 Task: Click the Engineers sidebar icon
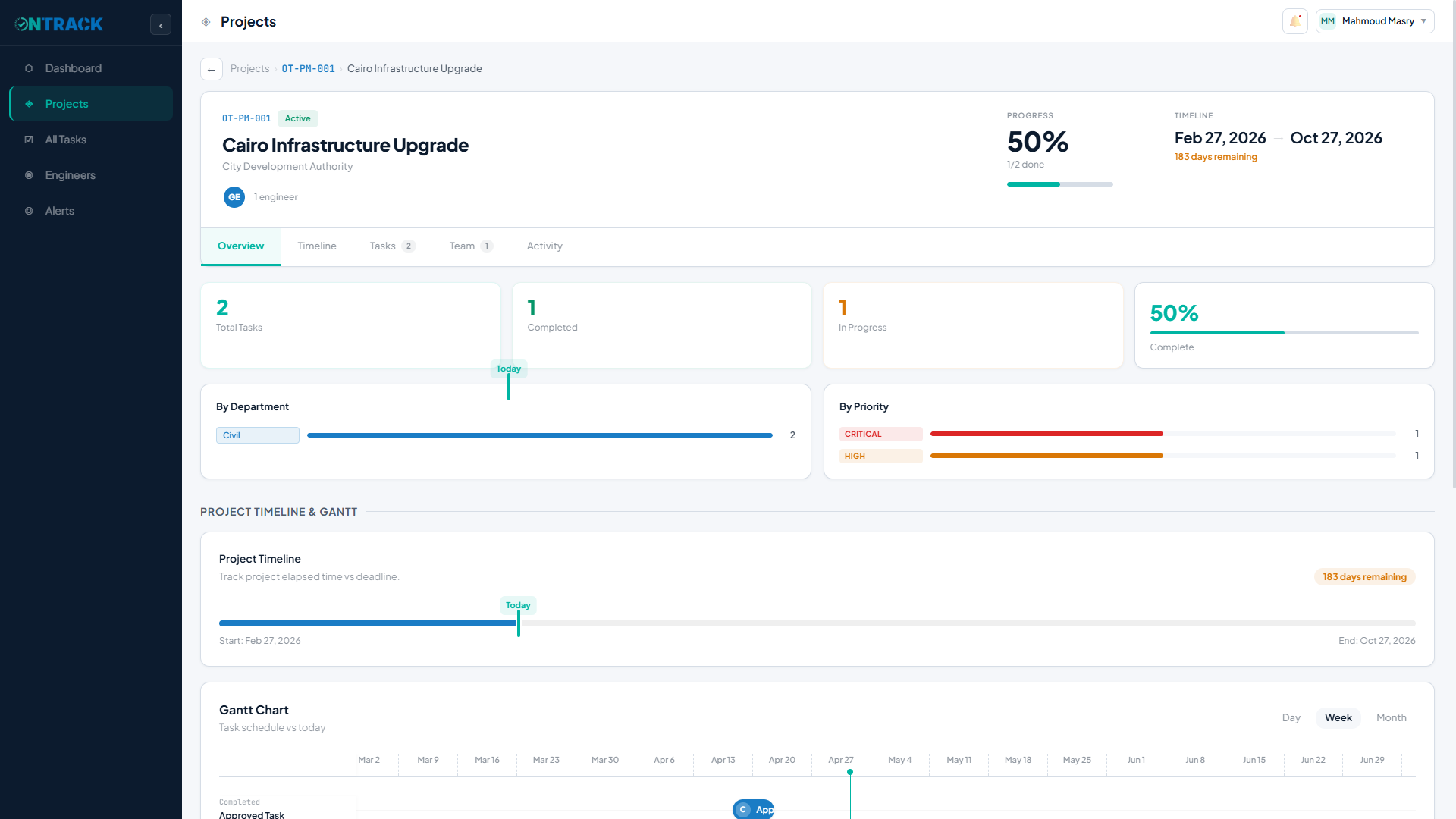point(29,175)
